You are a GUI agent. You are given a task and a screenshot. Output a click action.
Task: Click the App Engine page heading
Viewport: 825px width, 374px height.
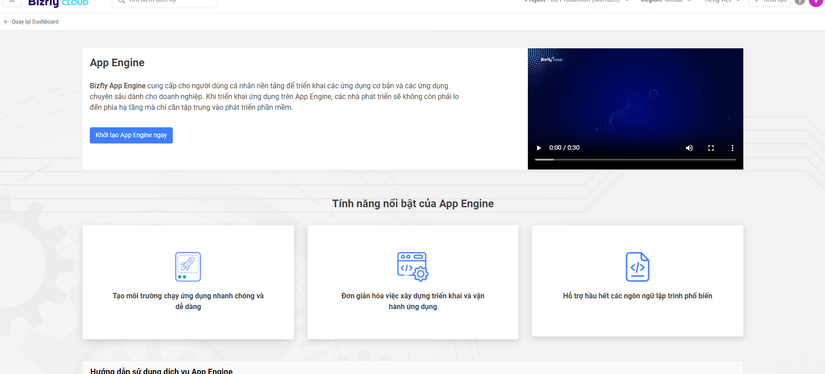[117, 63]
